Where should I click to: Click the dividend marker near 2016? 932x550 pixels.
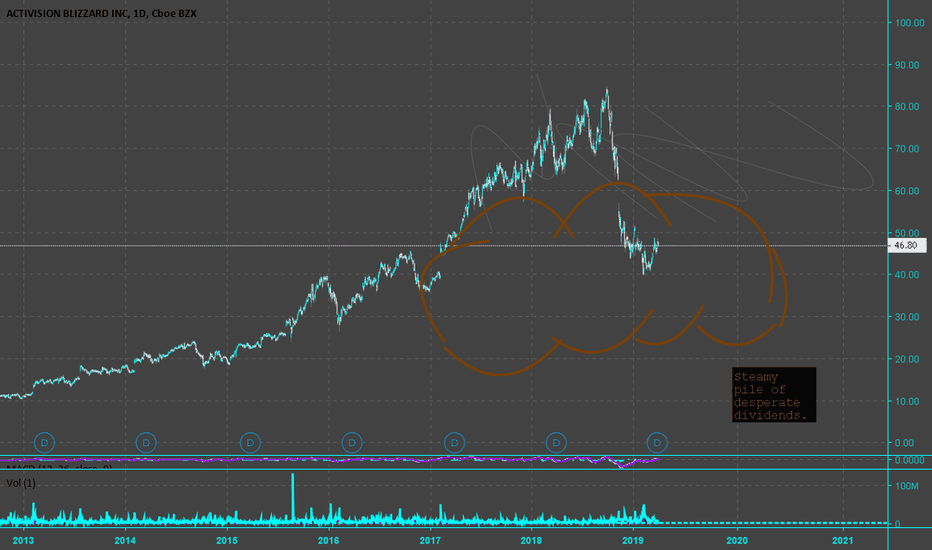click(352, 442)
